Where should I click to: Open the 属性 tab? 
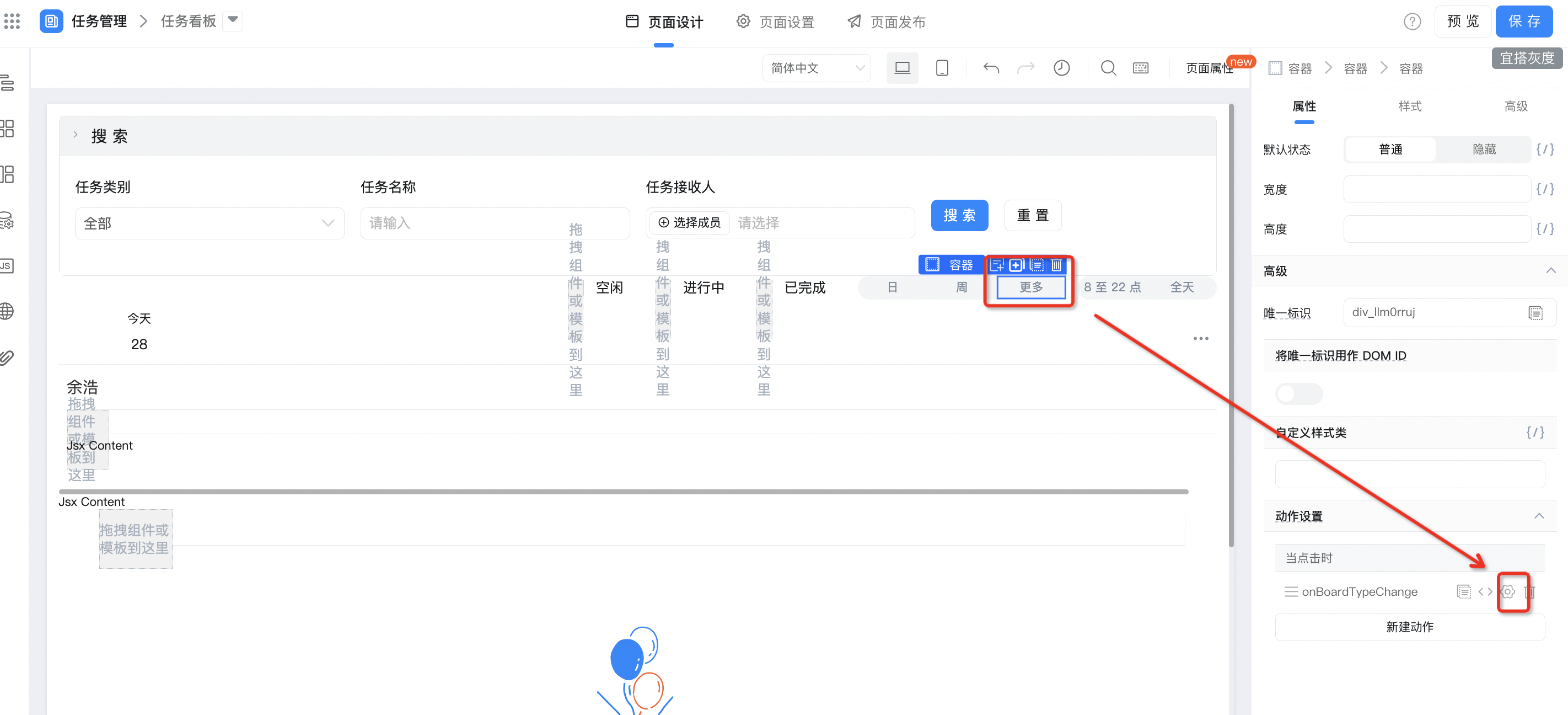click(x=1303, y=106)
